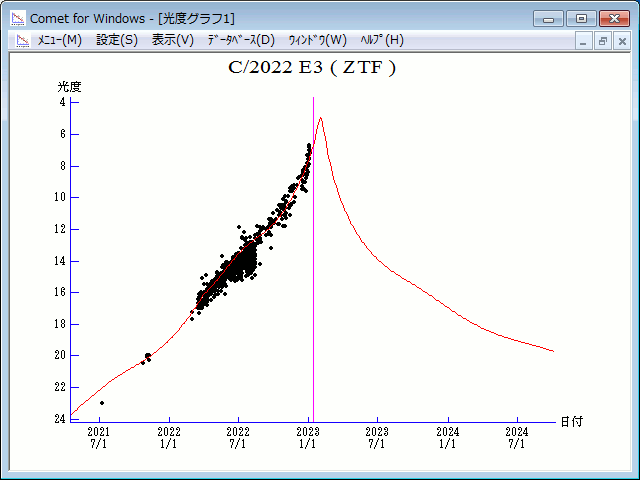Minimize the Comet for Windows main window
640x480 pixels.
coord(548,18)
